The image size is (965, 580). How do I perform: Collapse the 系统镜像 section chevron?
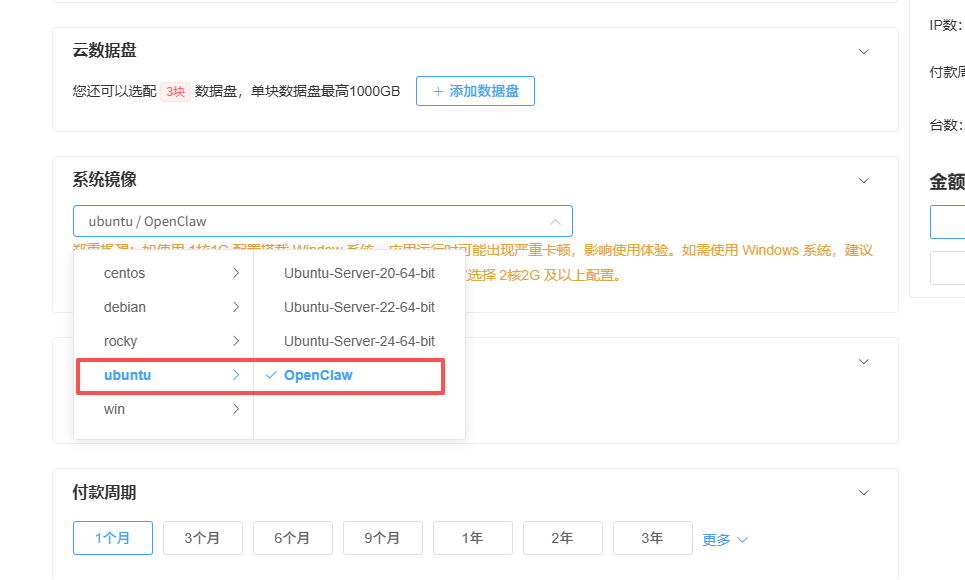864,180
